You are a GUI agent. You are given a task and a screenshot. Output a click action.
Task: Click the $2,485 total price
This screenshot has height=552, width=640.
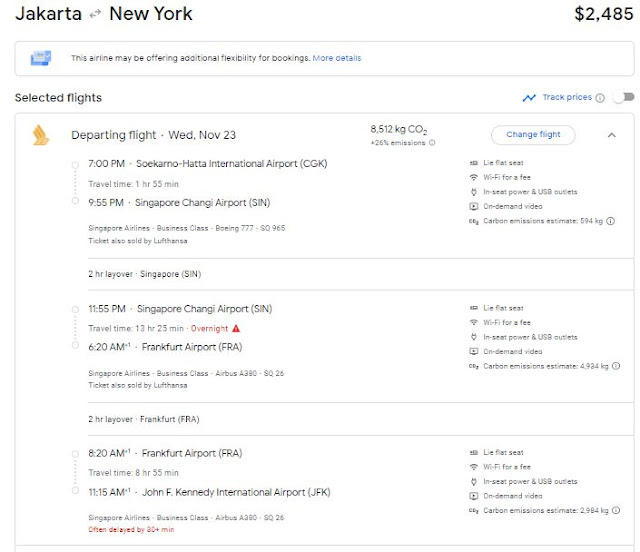[x=604, y=15]
